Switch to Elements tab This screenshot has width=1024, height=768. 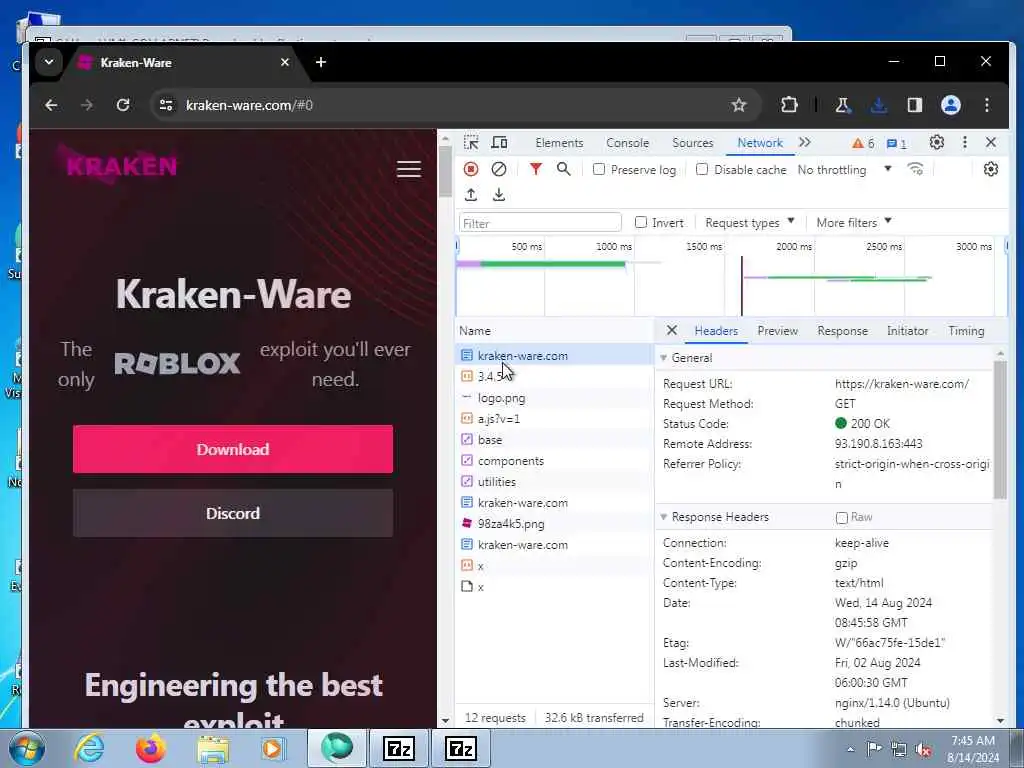(559, 143)
